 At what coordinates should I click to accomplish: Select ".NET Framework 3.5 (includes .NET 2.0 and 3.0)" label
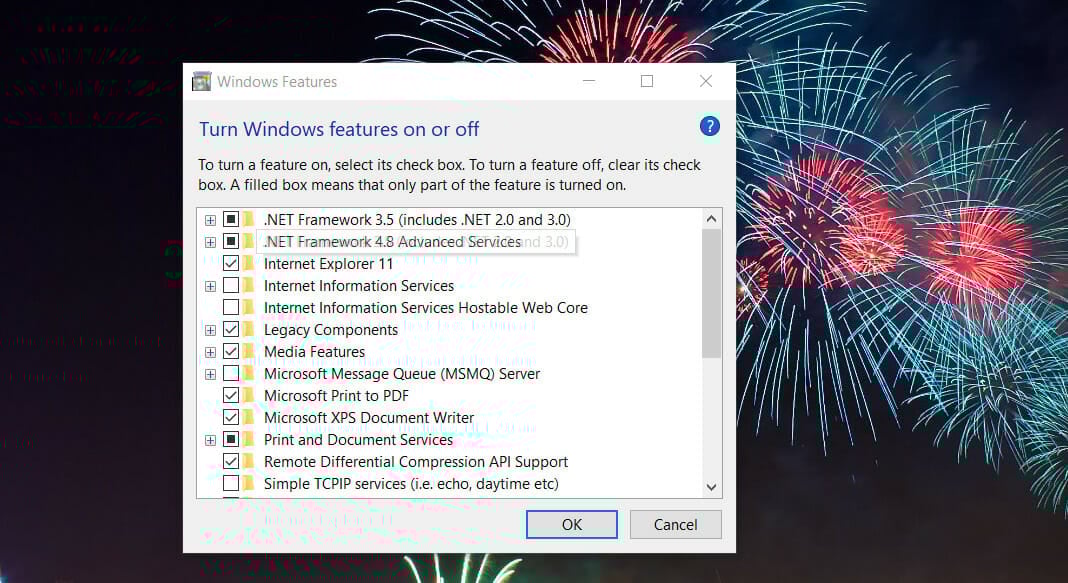pos(417,219)
